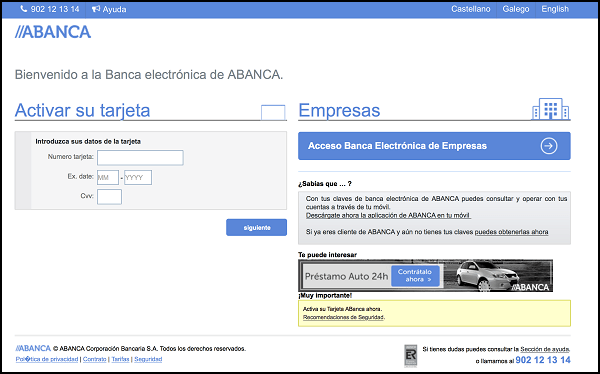Click the top bar phone number 902 12 13 14

55,9
